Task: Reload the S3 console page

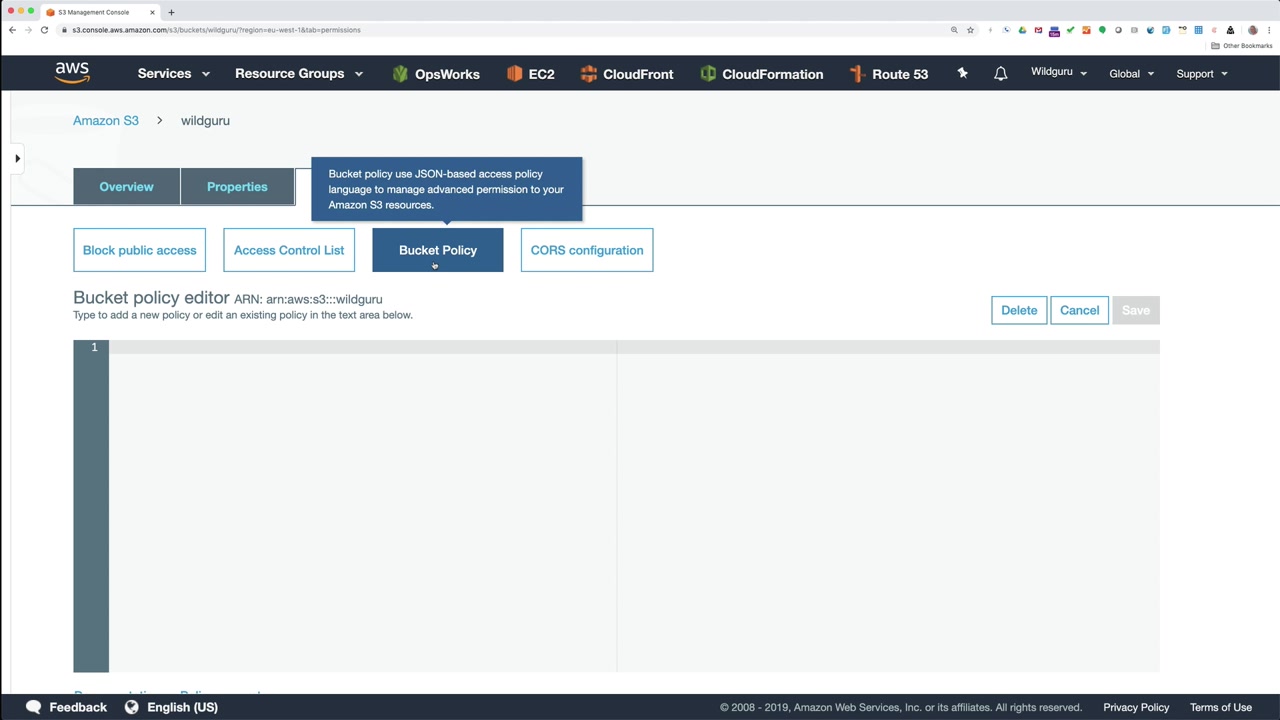Action: tap(44, 30)
